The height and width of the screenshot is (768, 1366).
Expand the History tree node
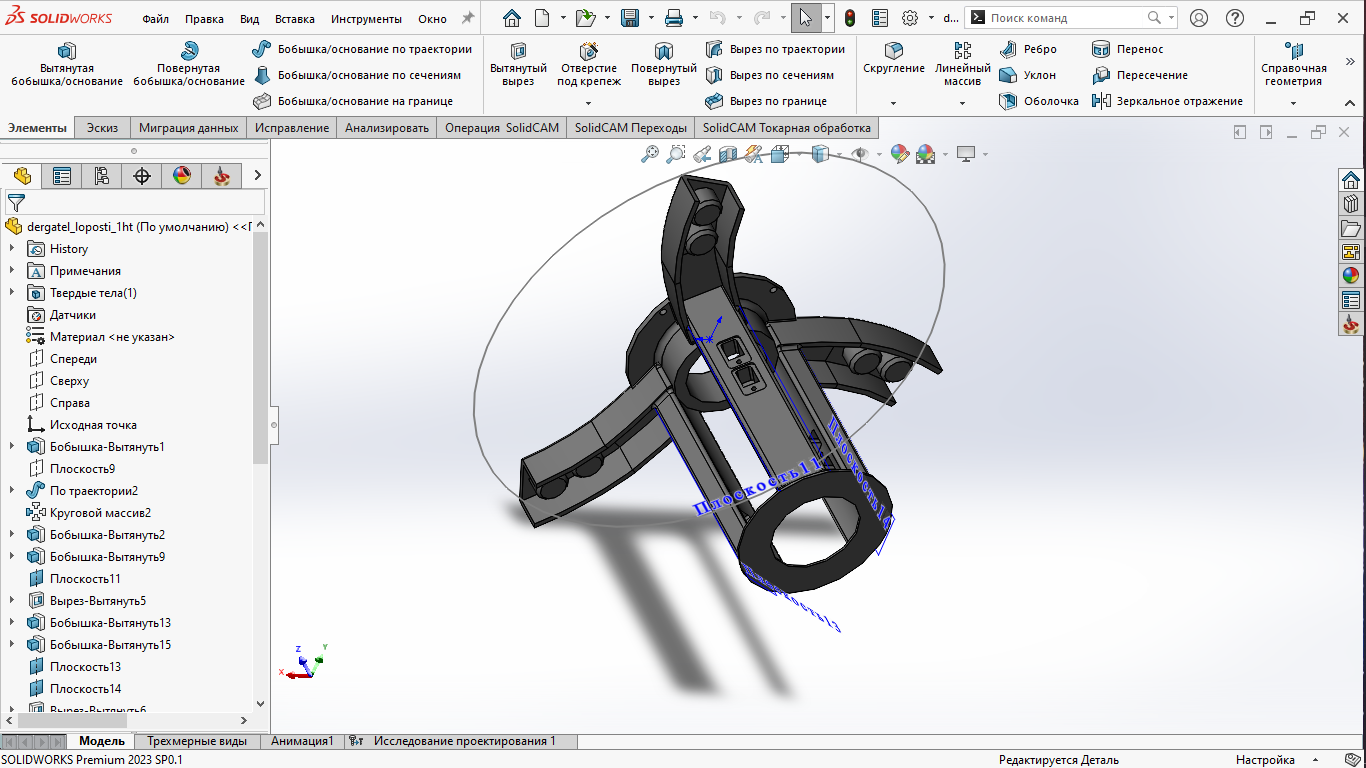pos(12,249)
